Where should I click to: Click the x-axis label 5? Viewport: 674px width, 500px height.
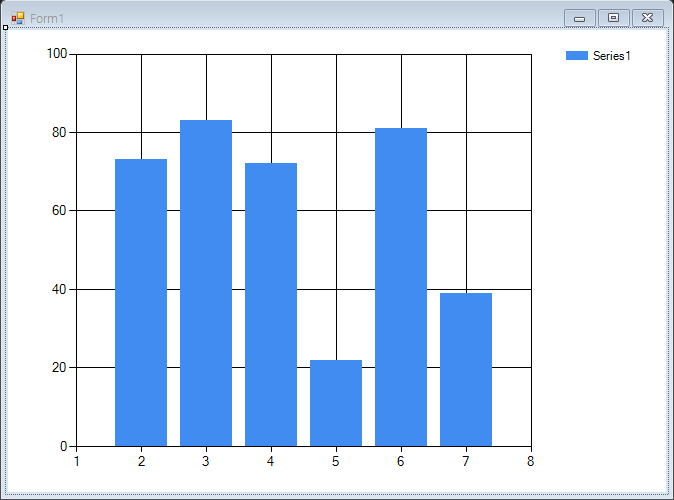(336, 461)
